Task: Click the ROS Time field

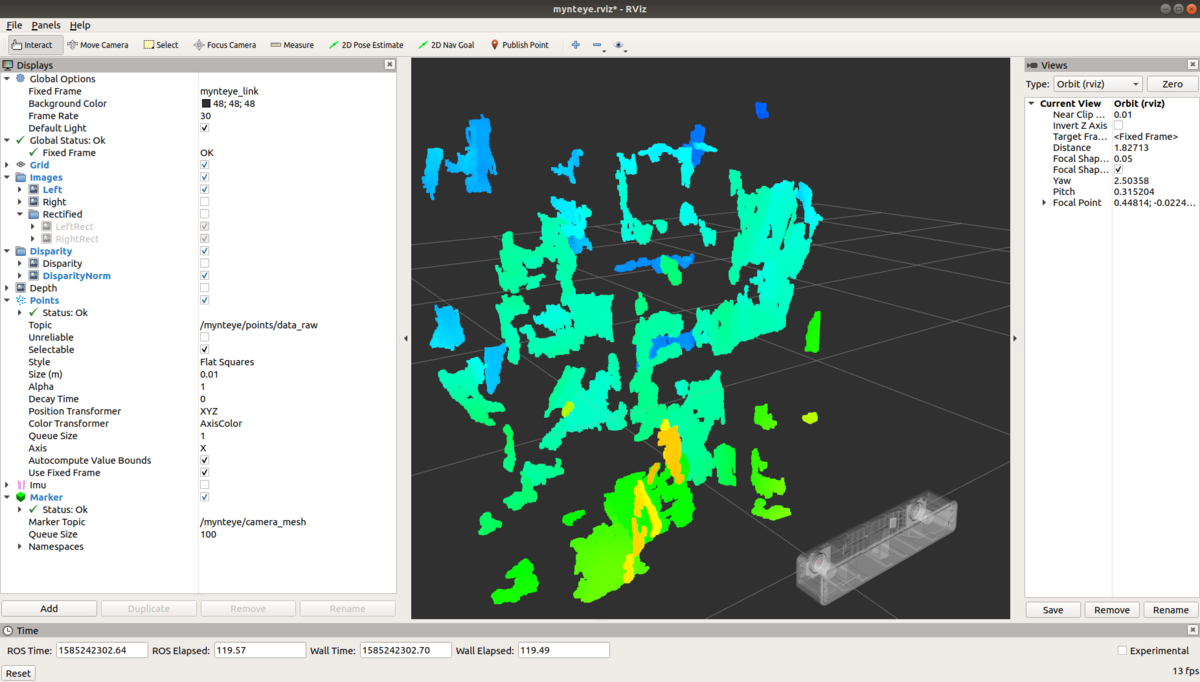Action: (102, 650)
